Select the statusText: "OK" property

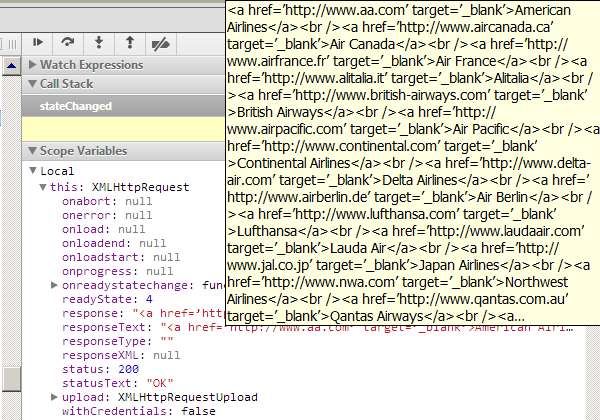click(117, 383)
